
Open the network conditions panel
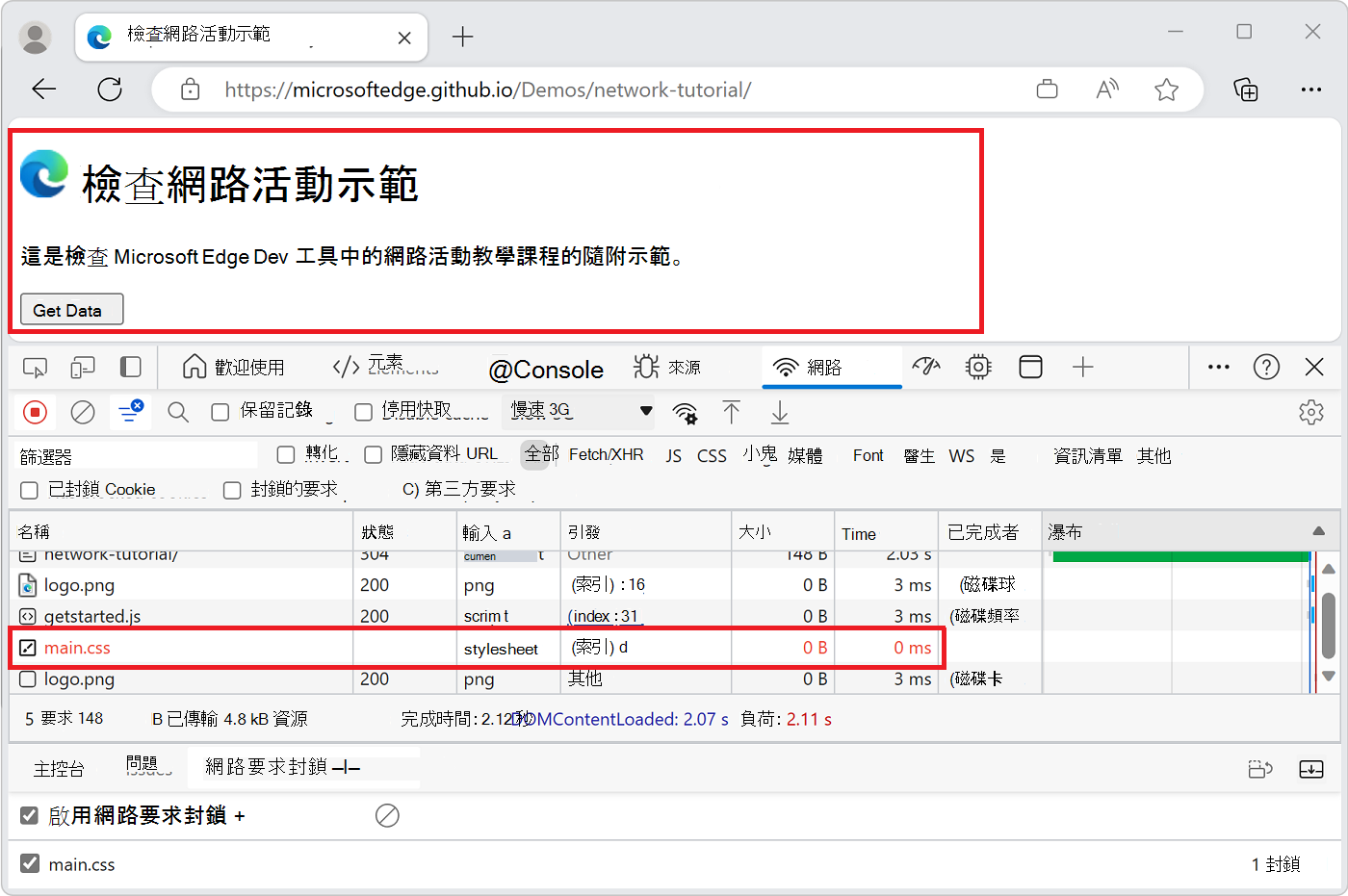coord(685,411)
